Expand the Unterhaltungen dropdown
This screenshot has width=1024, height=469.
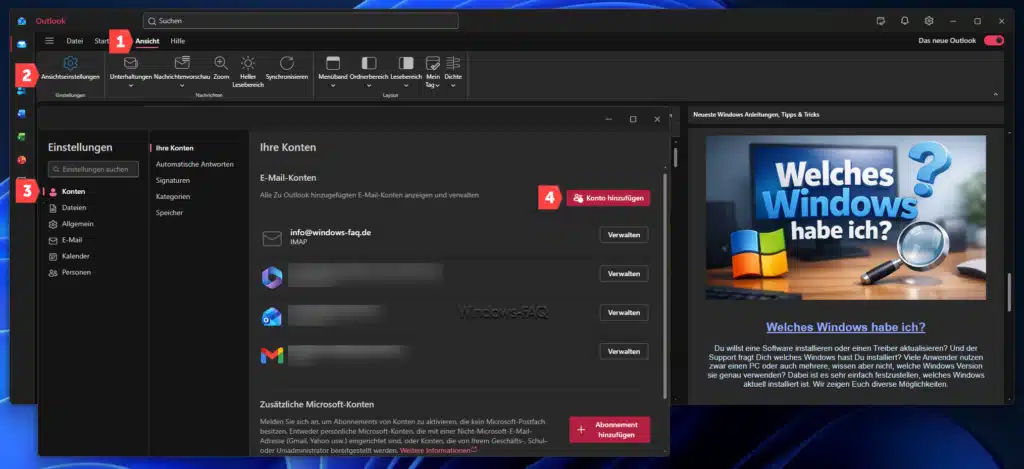[x=130, y=86]
